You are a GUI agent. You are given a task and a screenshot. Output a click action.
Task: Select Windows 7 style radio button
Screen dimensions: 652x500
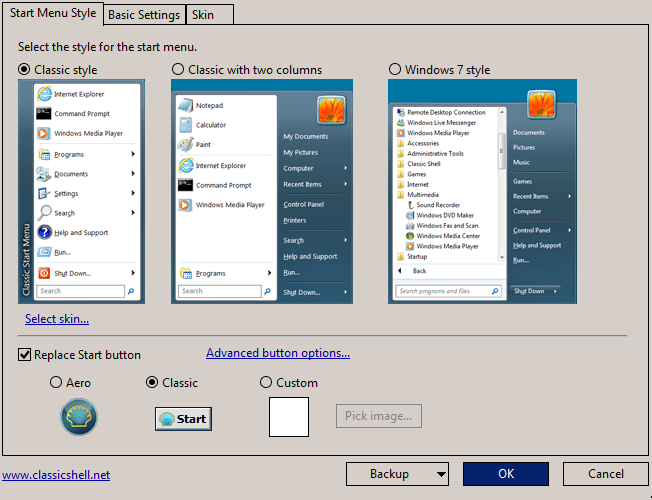pyautogui.click(x=395, y=69)
